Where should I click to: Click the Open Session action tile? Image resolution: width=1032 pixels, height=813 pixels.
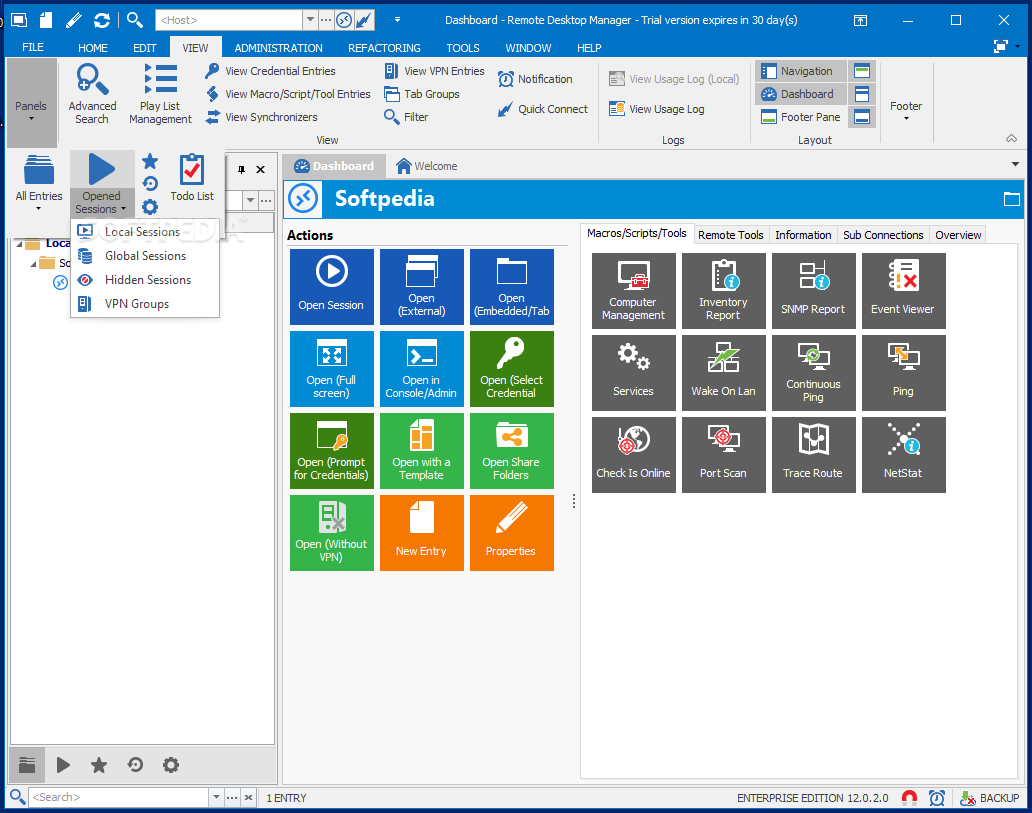pyautogui.click(x=332, y=287)
